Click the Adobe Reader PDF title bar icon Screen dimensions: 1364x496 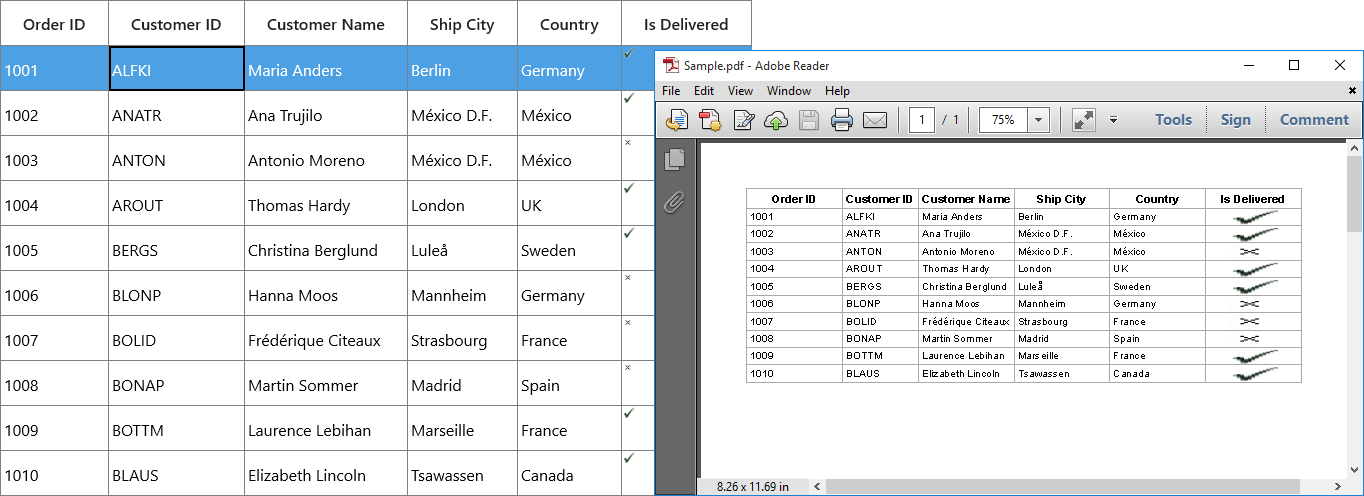pyautogui.click(x=671, y=66)
